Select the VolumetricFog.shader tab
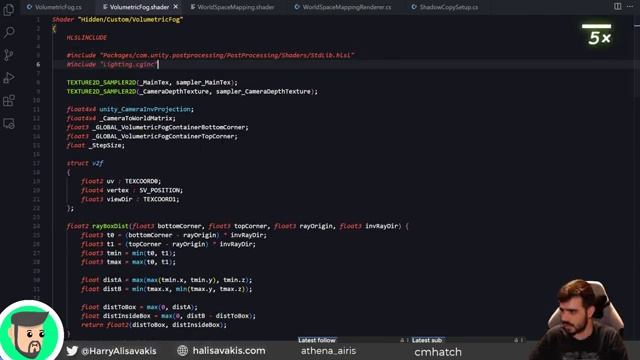Viewport: 640px width, 360px height. tap(139, 7)
